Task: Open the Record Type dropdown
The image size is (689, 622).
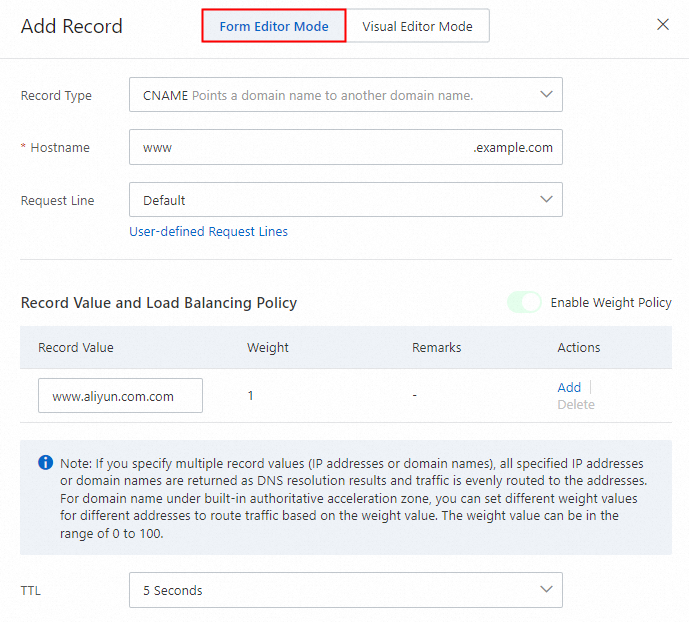Action: (x=345, y=95)
